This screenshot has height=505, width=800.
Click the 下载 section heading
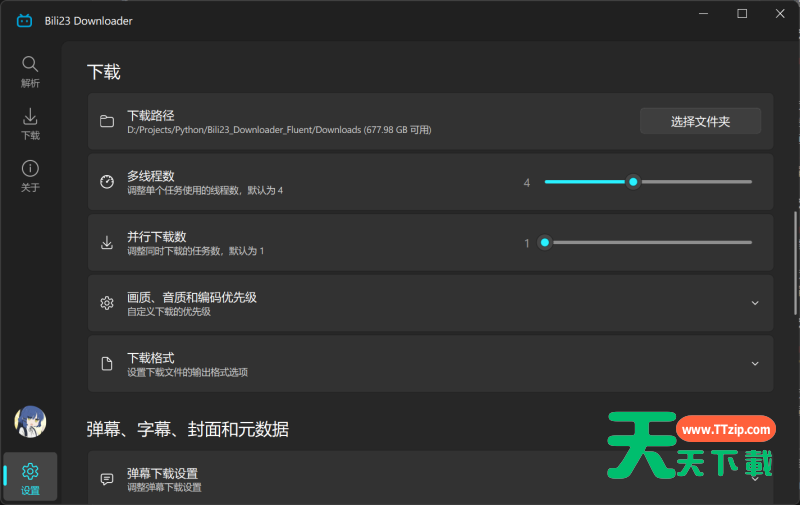[104, 72]
